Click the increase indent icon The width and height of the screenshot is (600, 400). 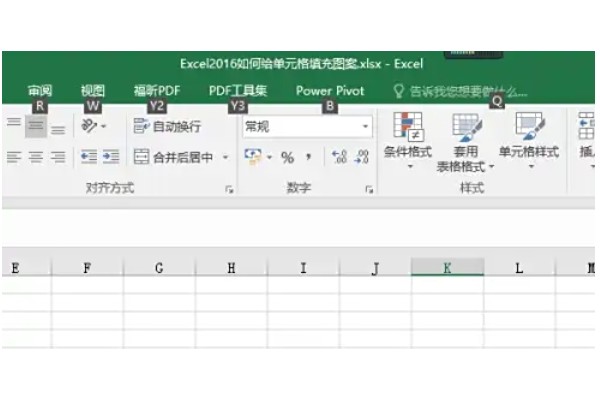pyautogui.click(x=111, y=157)
